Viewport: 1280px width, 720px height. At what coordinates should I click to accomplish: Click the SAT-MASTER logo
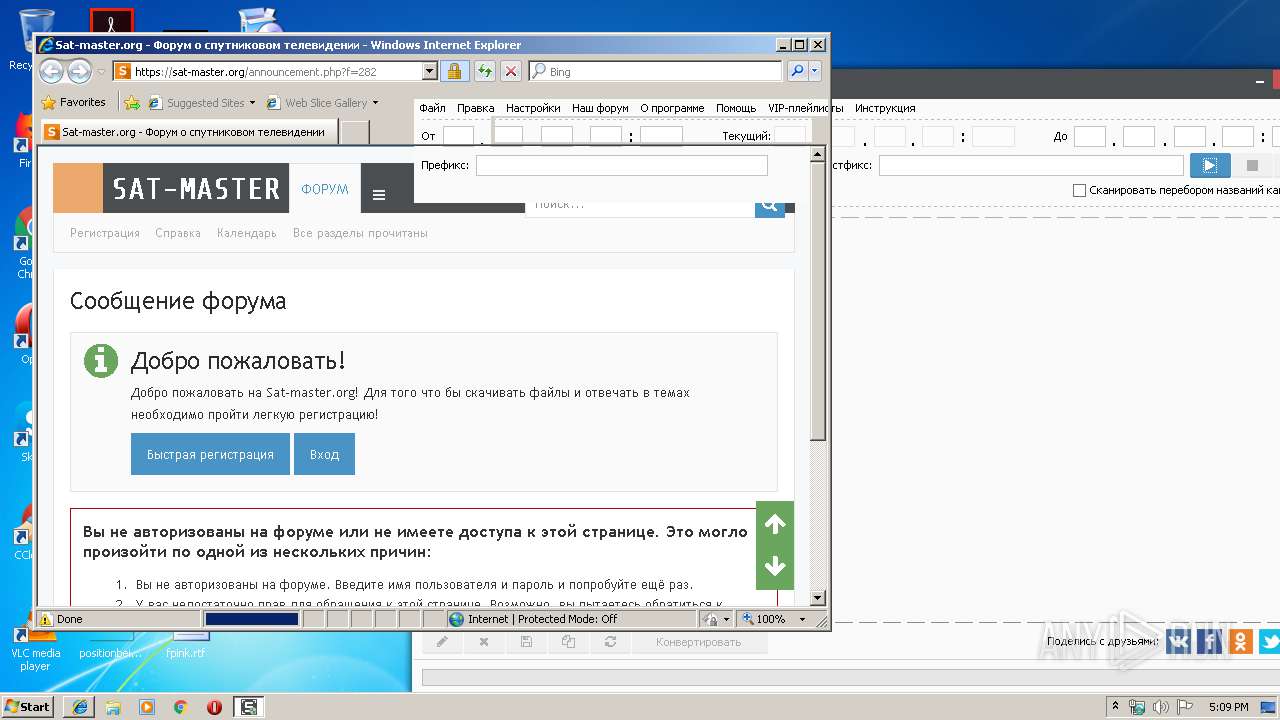pyautogui.click(x=196, y=188)
